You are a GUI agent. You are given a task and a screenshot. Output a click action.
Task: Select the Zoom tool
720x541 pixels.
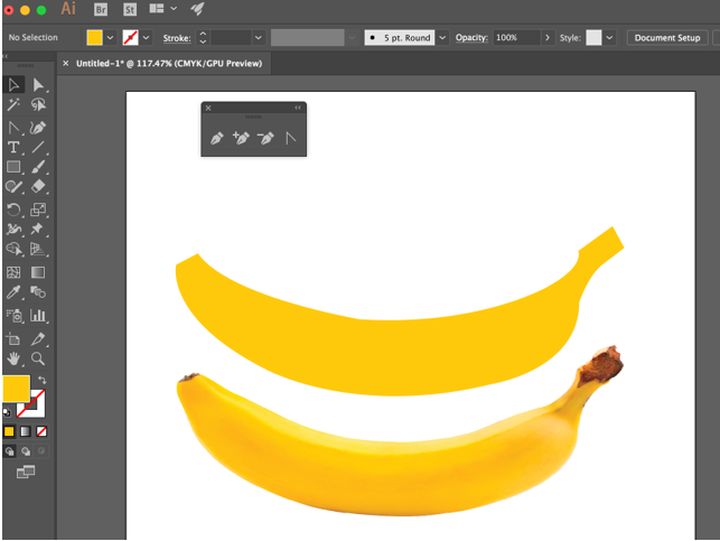38,359
